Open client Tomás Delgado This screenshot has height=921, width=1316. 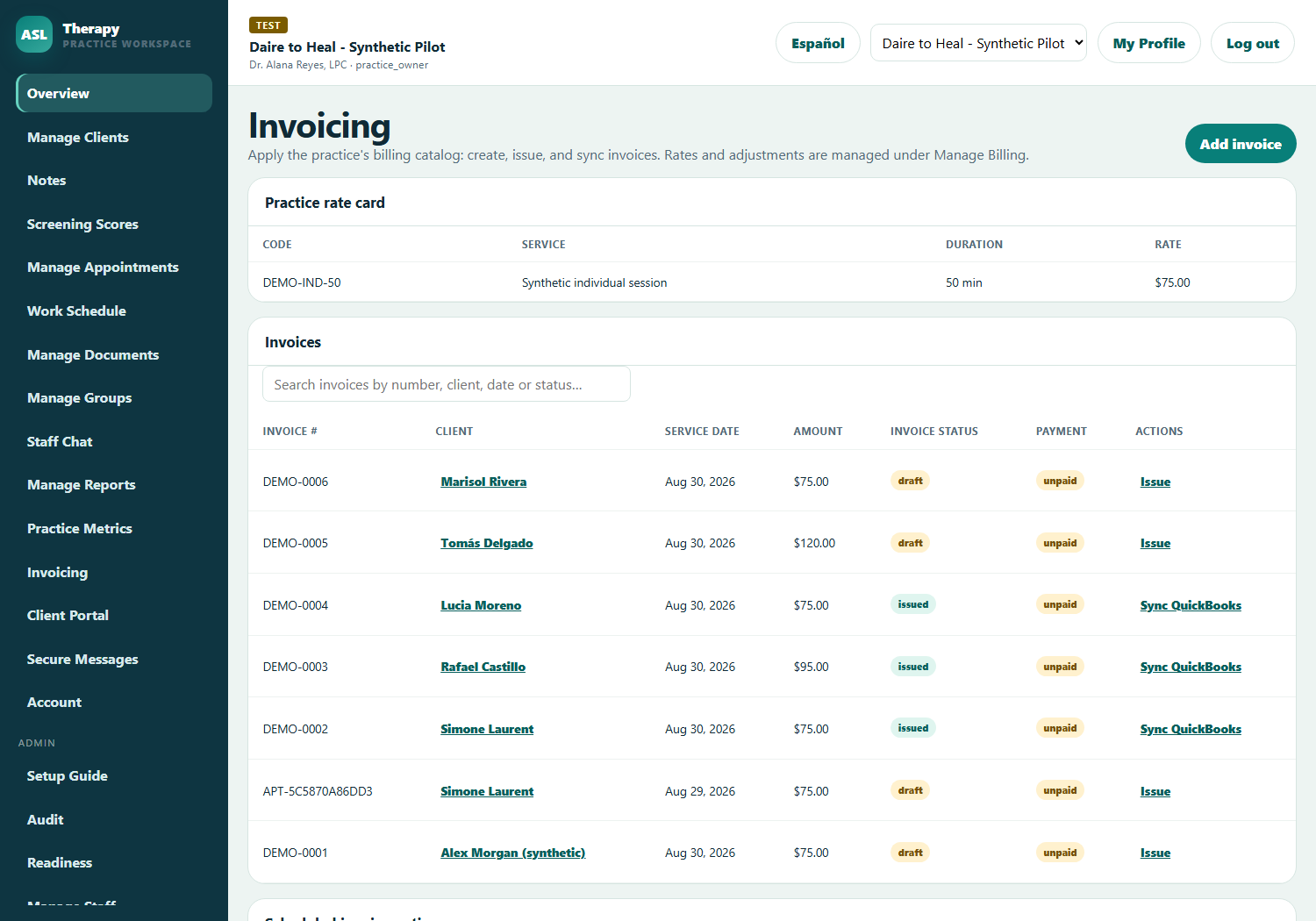(x=486, y=543)
